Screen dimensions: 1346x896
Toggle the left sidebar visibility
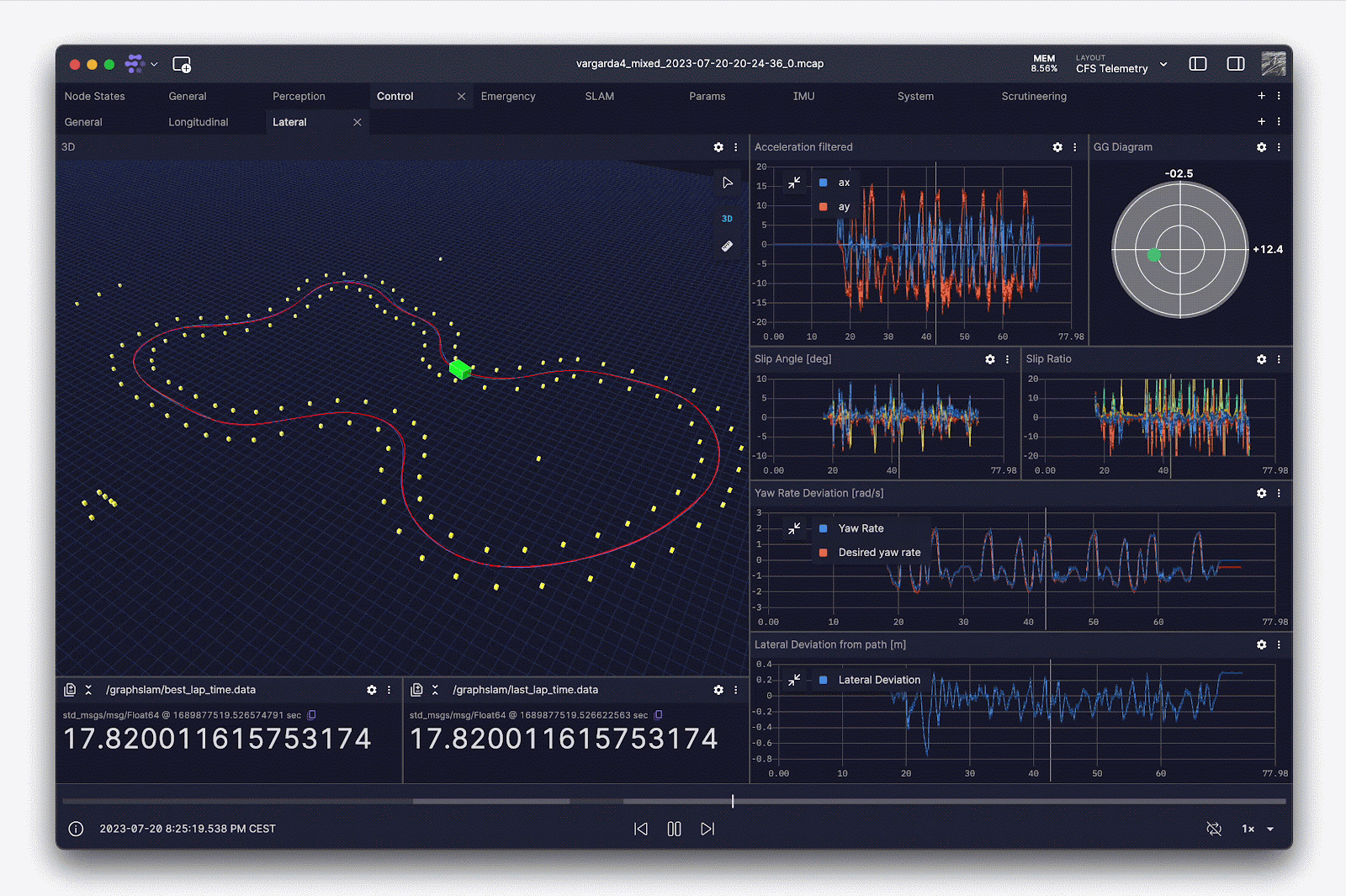[x=1198, y=64]
